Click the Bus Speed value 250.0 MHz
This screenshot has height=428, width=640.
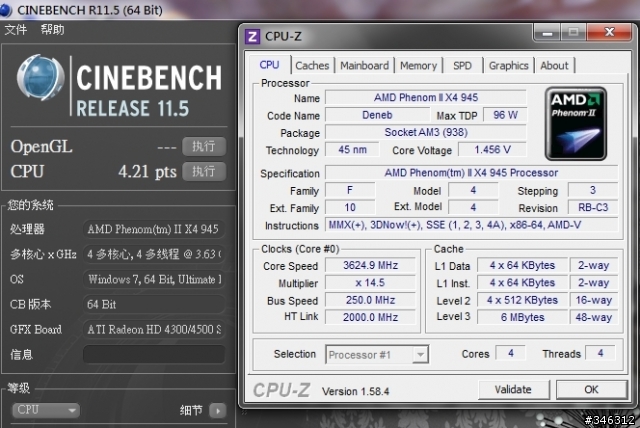point(370,300)
